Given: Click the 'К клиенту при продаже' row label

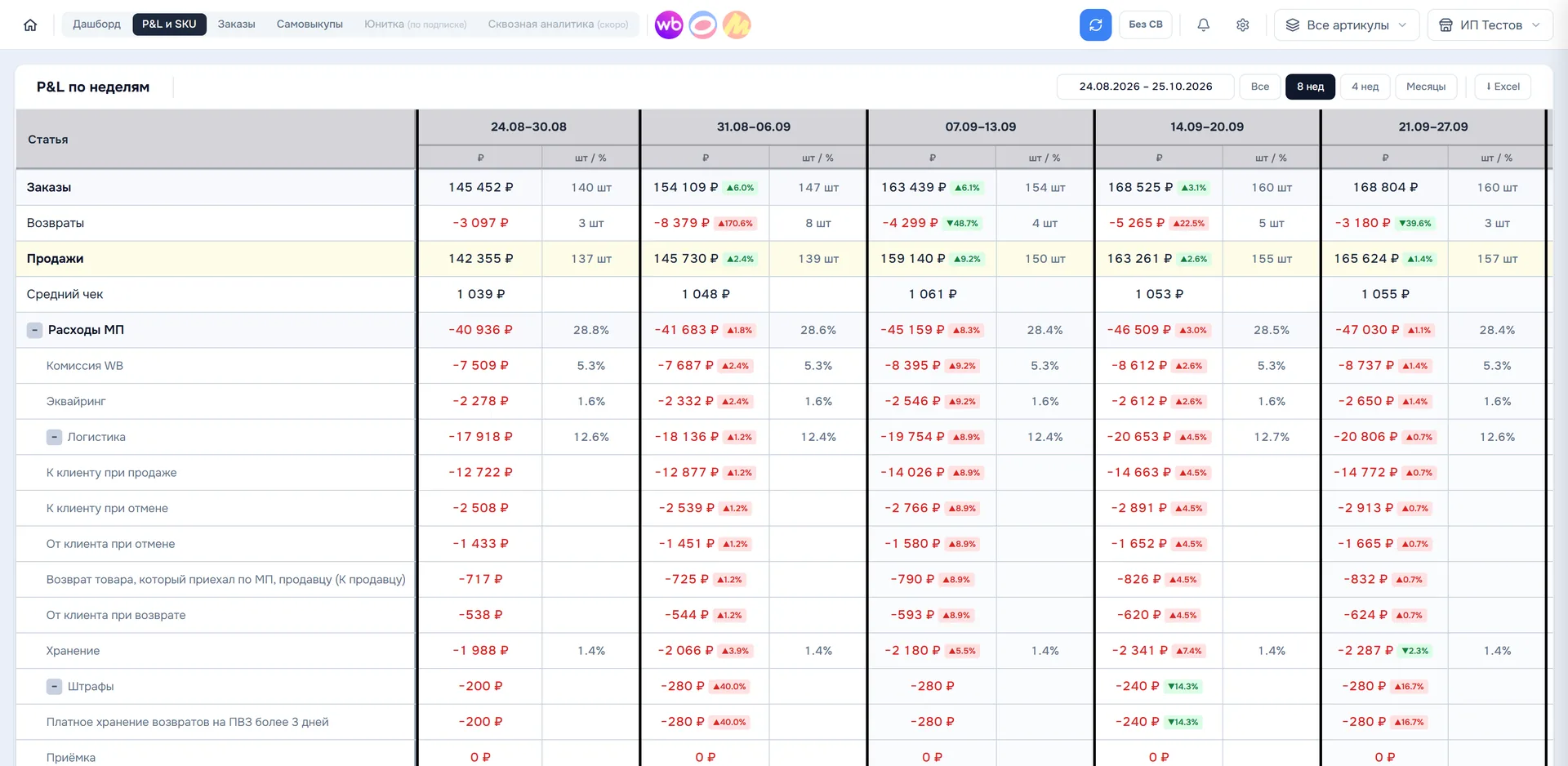Looking at the screenshot, I should tap(111, 473).
